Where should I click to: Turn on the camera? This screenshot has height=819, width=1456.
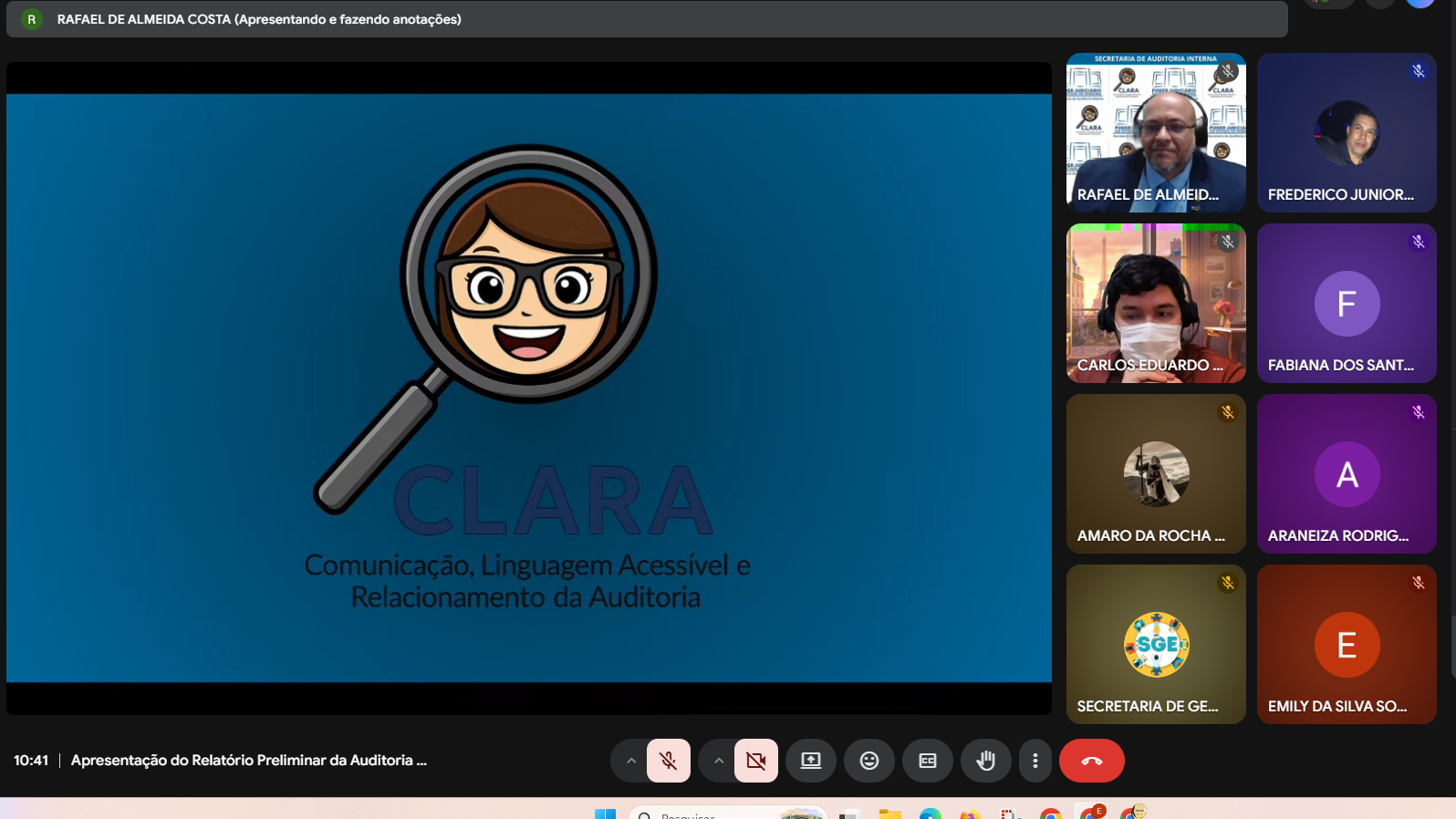click(x=755, y=761)
